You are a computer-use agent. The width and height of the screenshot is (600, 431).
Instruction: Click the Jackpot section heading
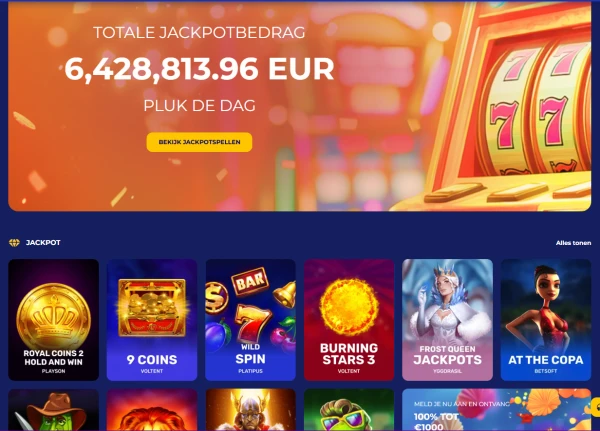tap(43, 243)
